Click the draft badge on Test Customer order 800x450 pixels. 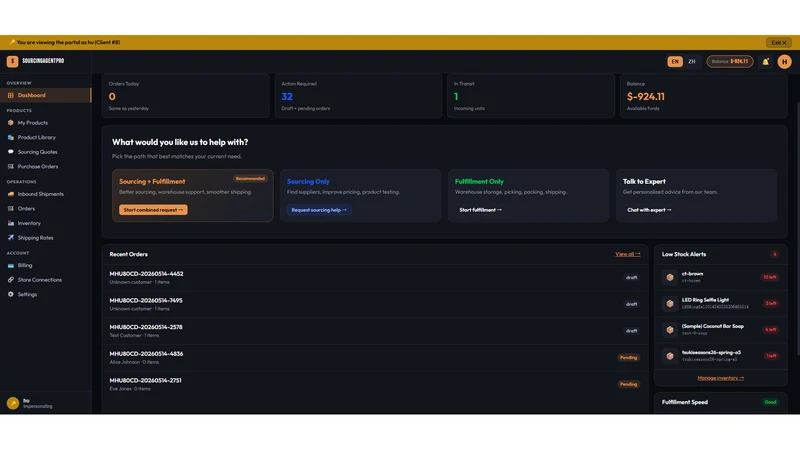(x=631, y=331)
